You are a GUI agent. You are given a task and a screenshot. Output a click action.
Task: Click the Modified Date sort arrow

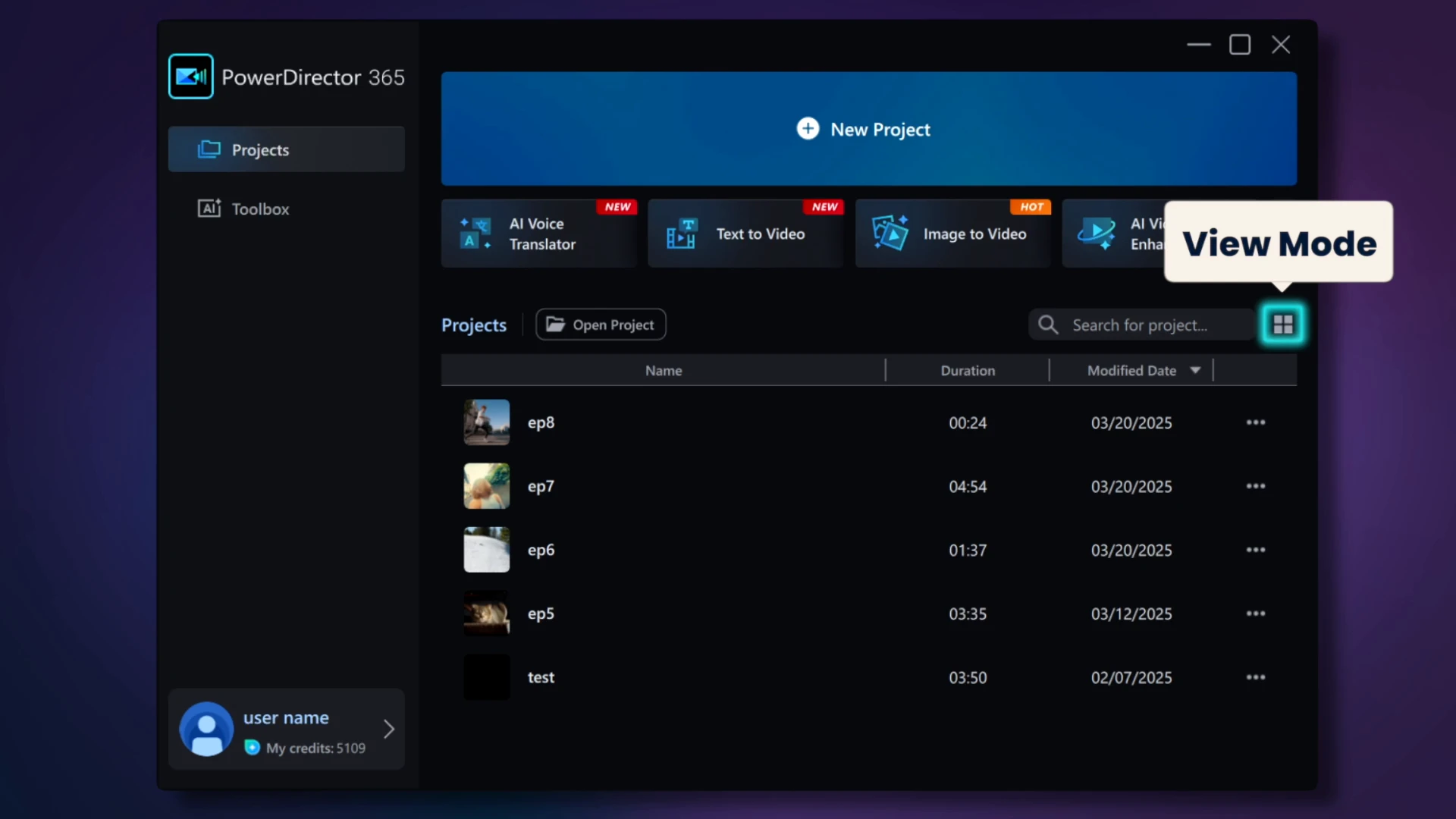point(1195,371)
